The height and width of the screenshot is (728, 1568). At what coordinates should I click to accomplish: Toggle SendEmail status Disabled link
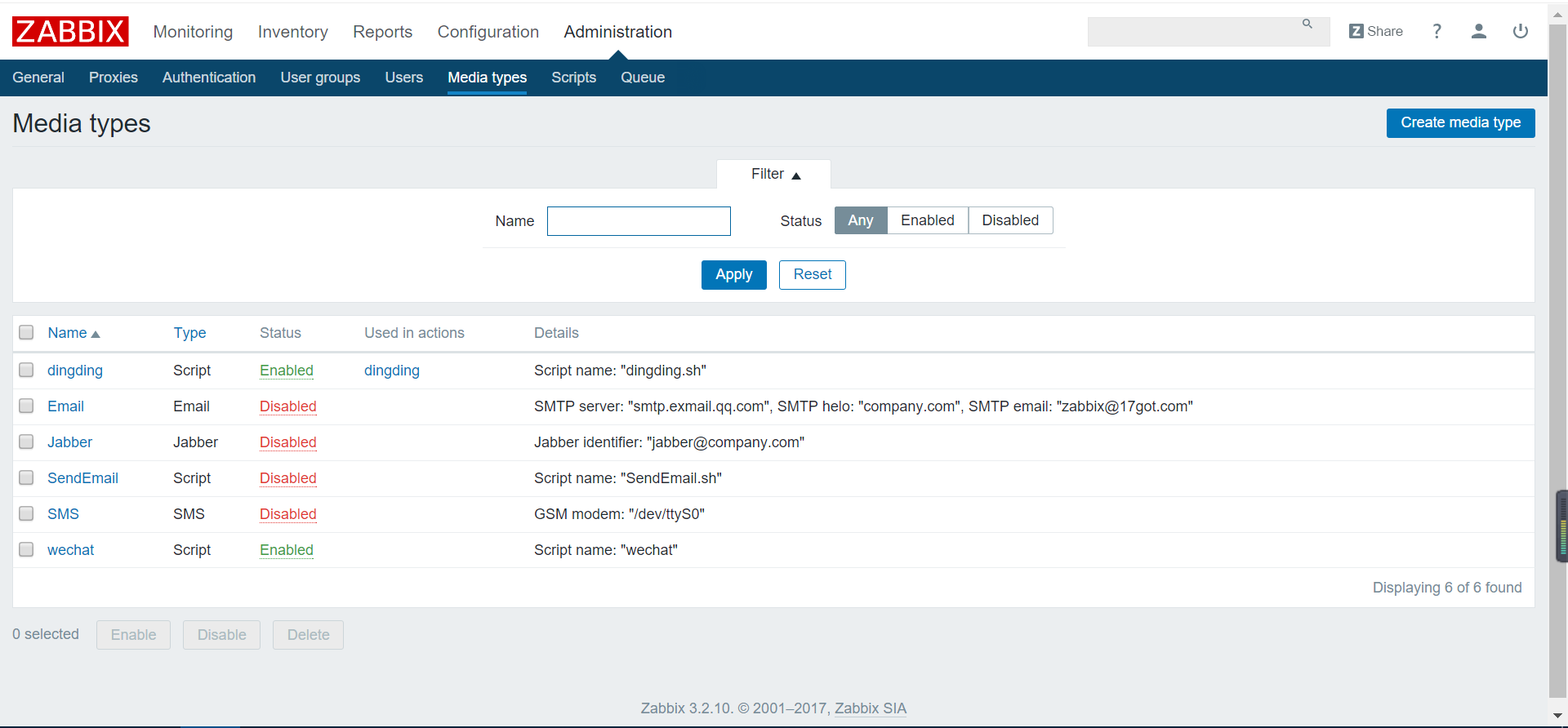click(x=288, y=478)
